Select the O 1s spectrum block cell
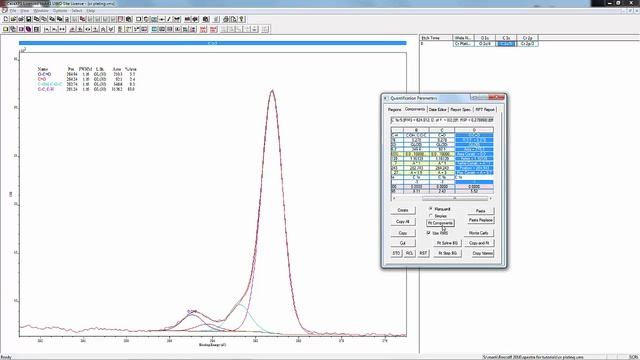640x360 pixels. click(x=485, y=43)
